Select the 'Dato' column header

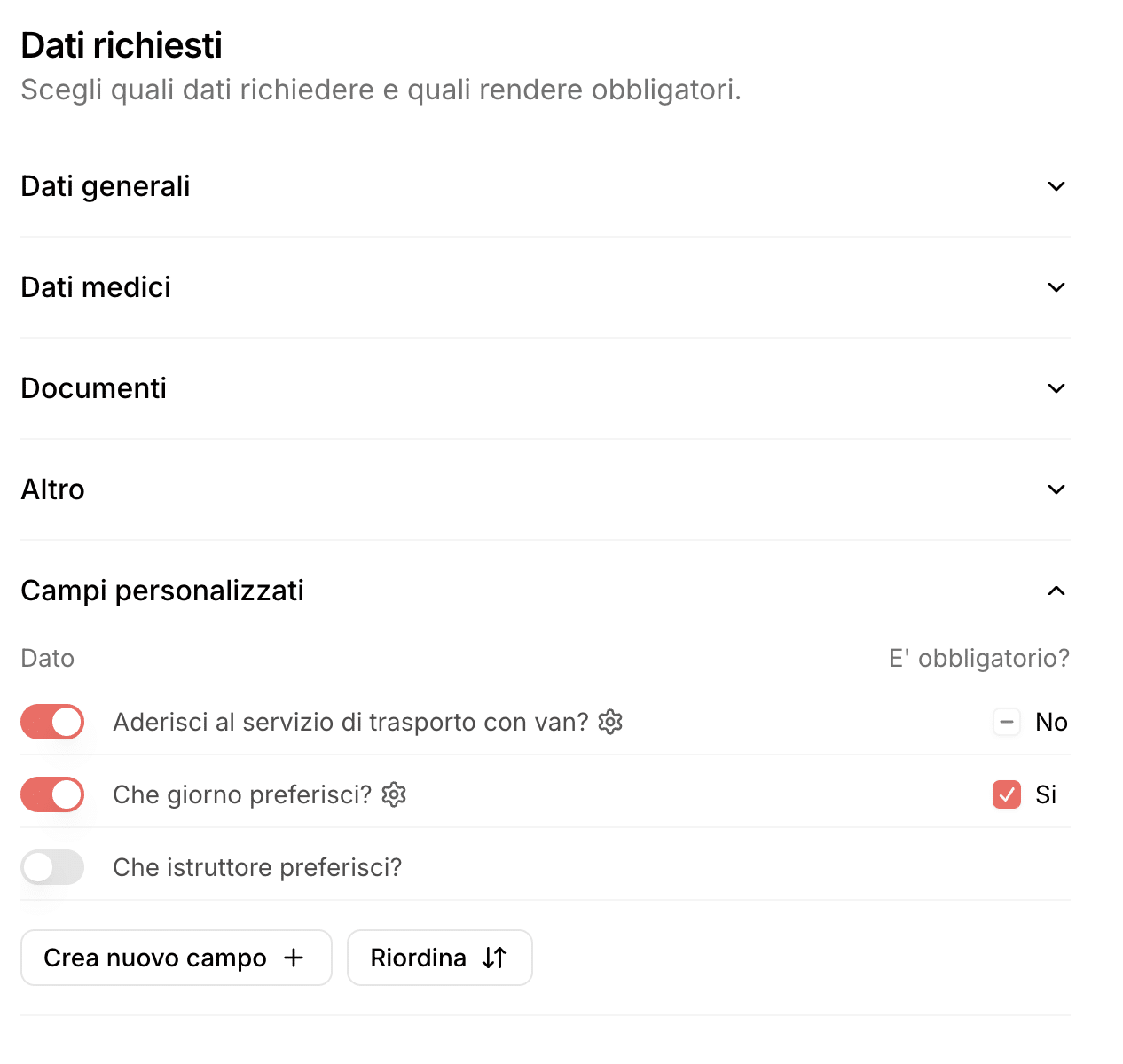pyautogui.click(x=47, y=658)
